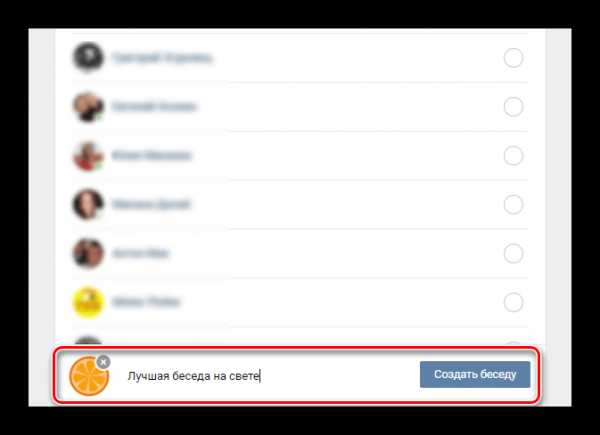Click the third friend's red-toned avatar

(88, 155)
